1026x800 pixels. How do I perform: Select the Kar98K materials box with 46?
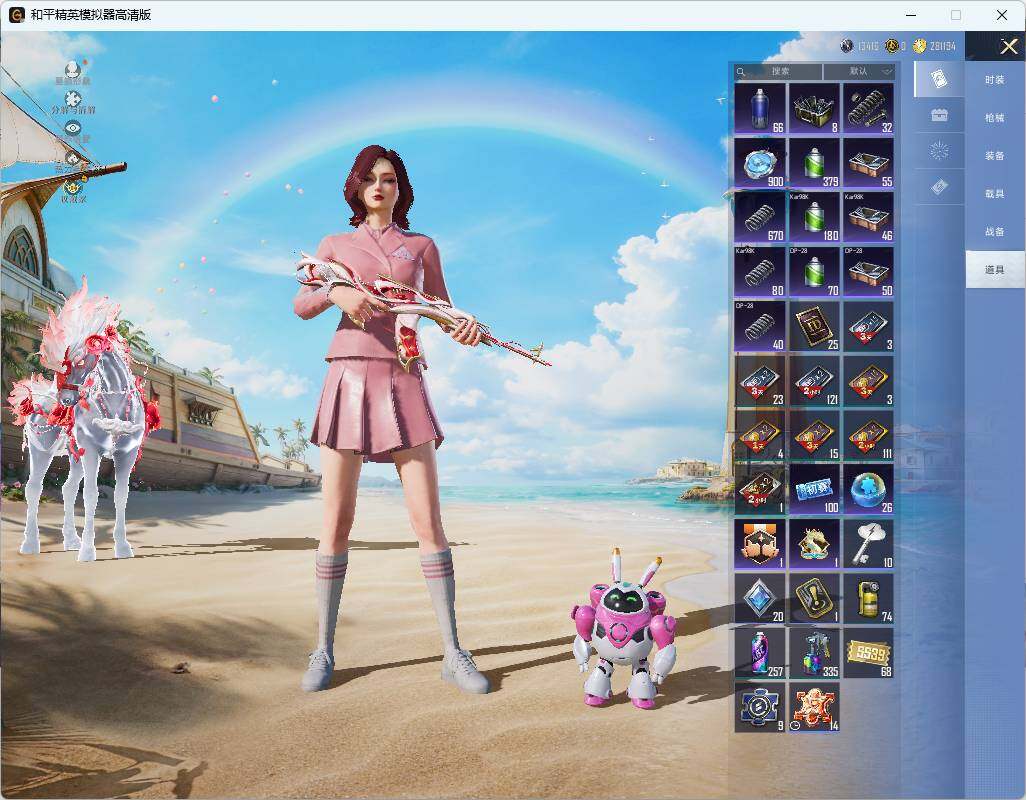pos(868,217)
